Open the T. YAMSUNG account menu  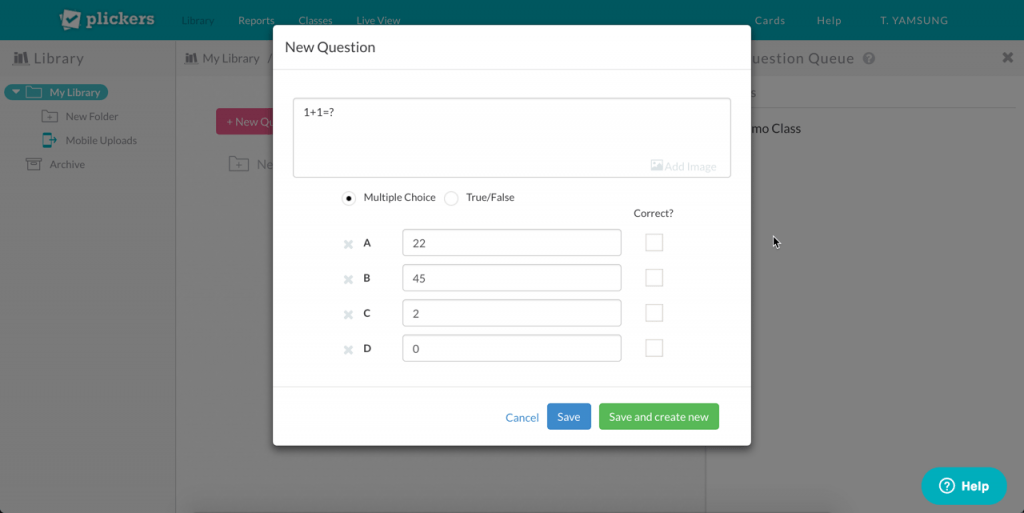[913, 21]
